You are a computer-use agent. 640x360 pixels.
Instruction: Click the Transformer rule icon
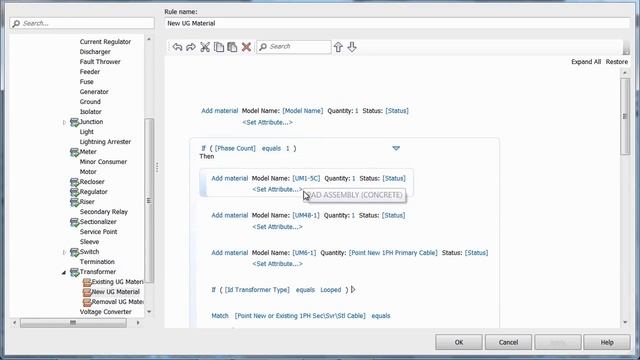(x=74, y=272)
